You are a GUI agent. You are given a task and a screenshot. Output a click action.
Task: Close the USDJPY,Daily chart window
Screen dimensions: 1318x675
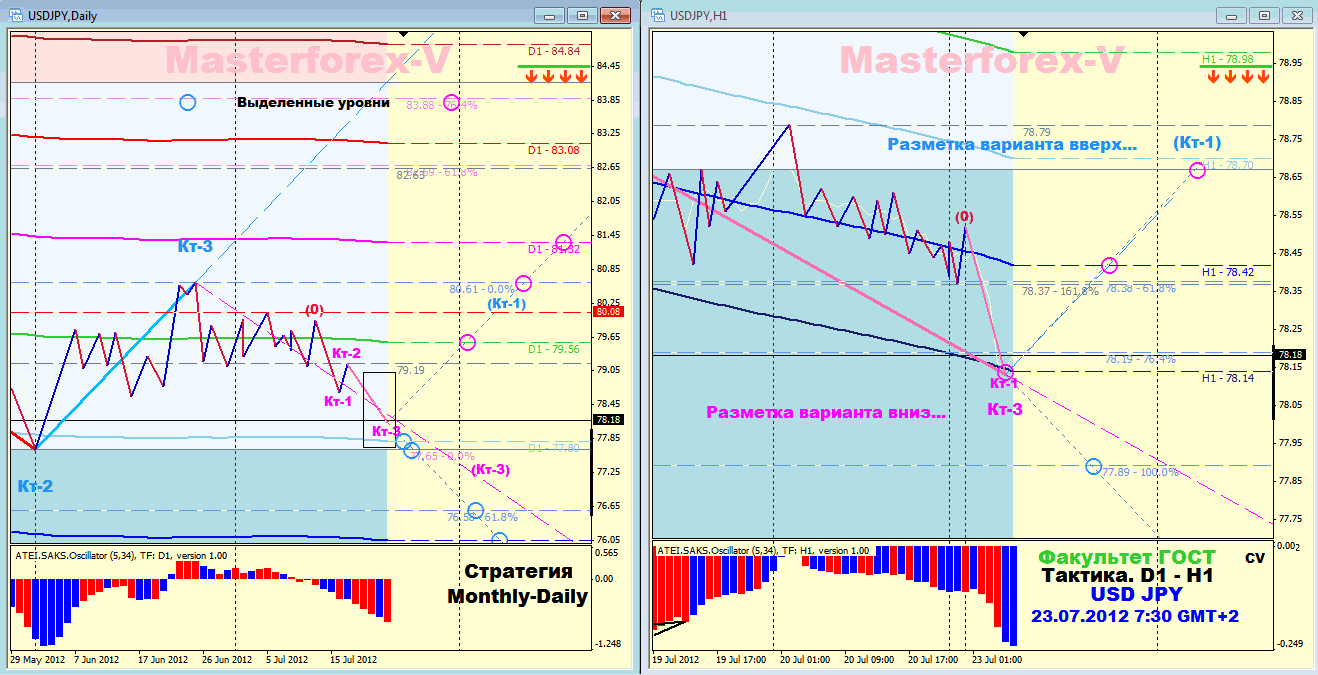[614, 15]
